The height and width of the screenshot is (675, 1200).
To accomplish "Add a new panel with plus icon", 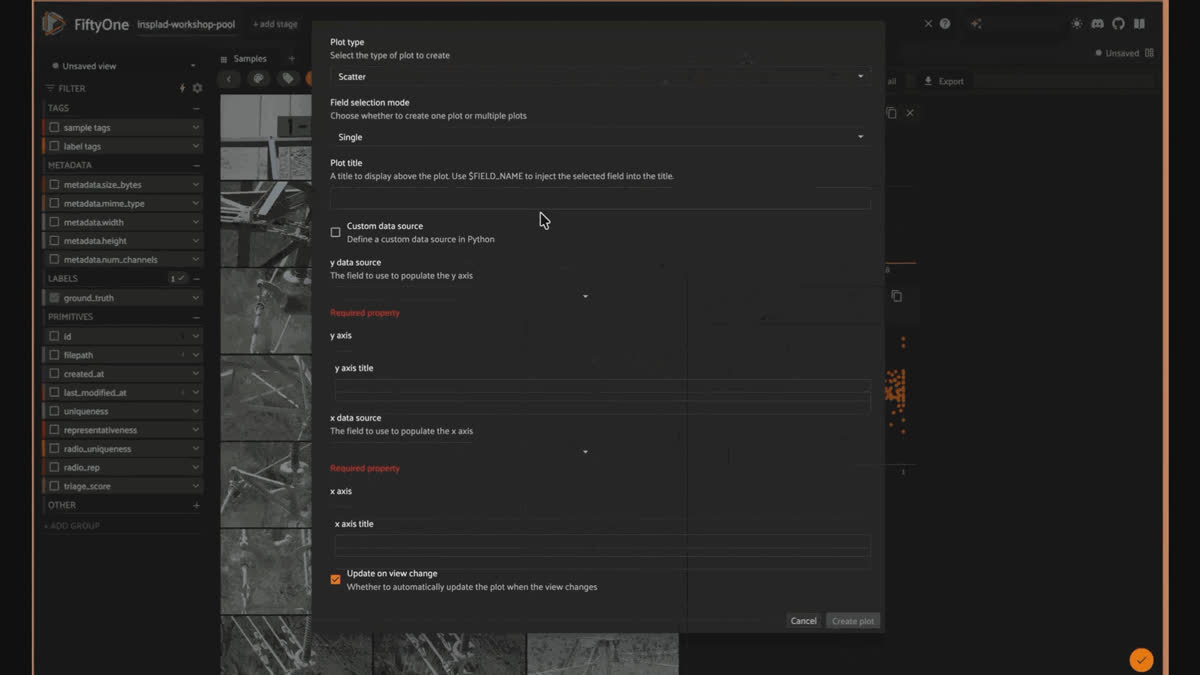I will [291, 59].
